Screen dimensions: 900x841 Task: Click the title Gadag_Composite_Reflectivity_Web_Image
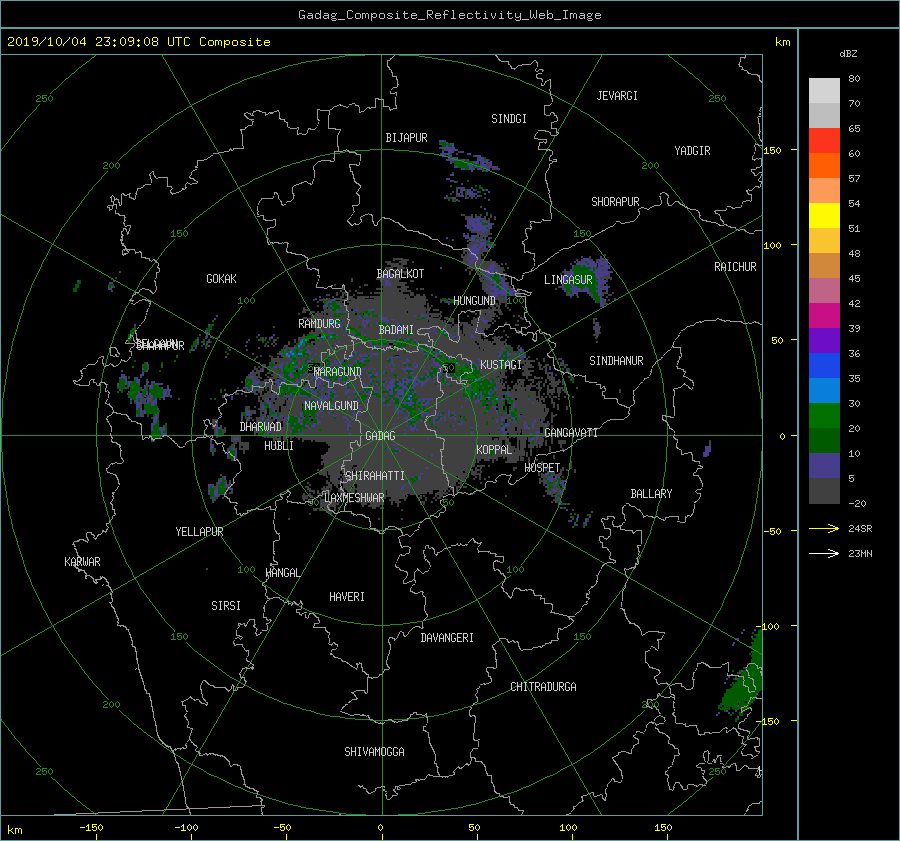[x=449, y=15]
